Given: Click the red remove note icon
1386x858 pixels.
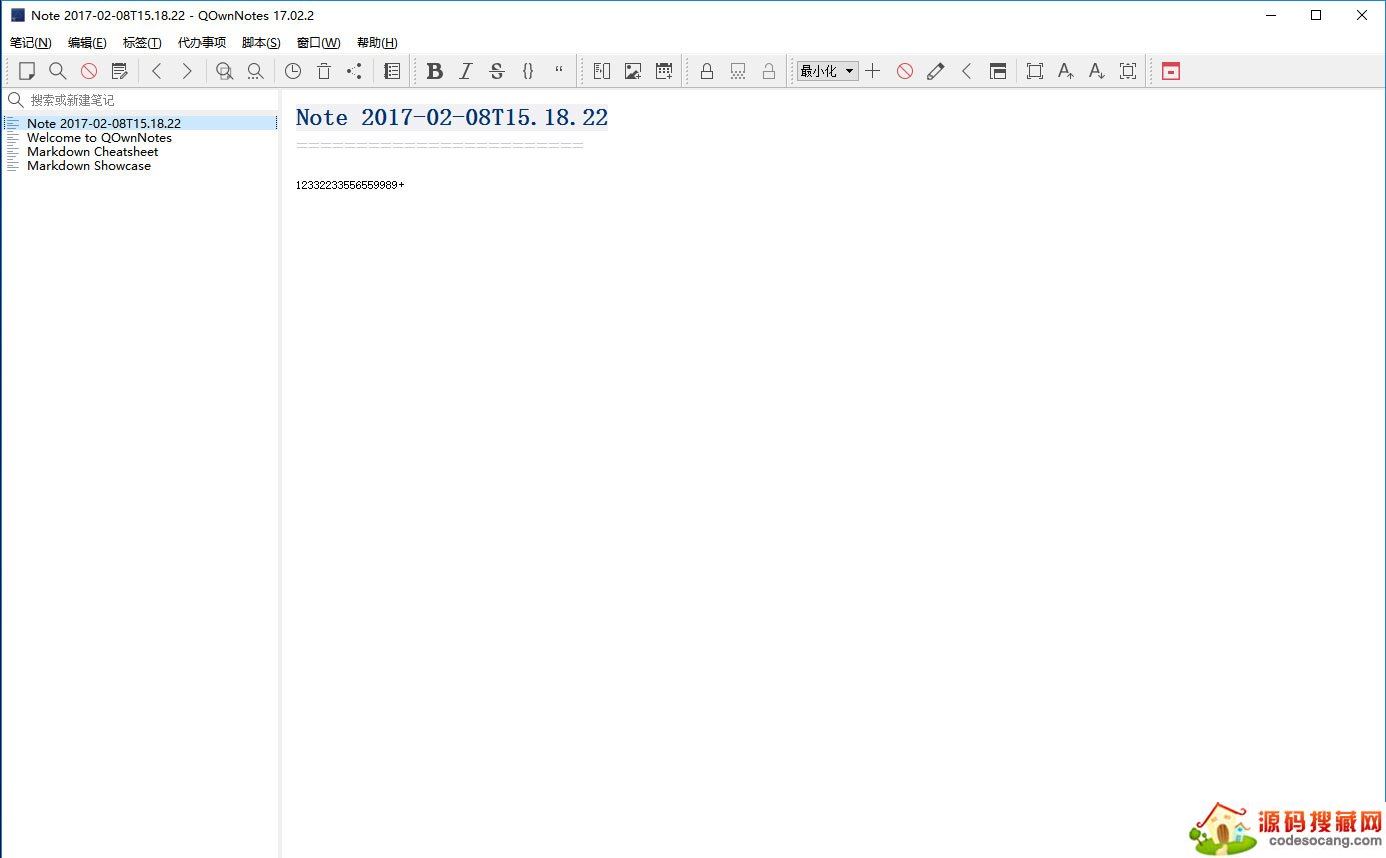Looking at the screenshot, I should click(x=89, y=71).
